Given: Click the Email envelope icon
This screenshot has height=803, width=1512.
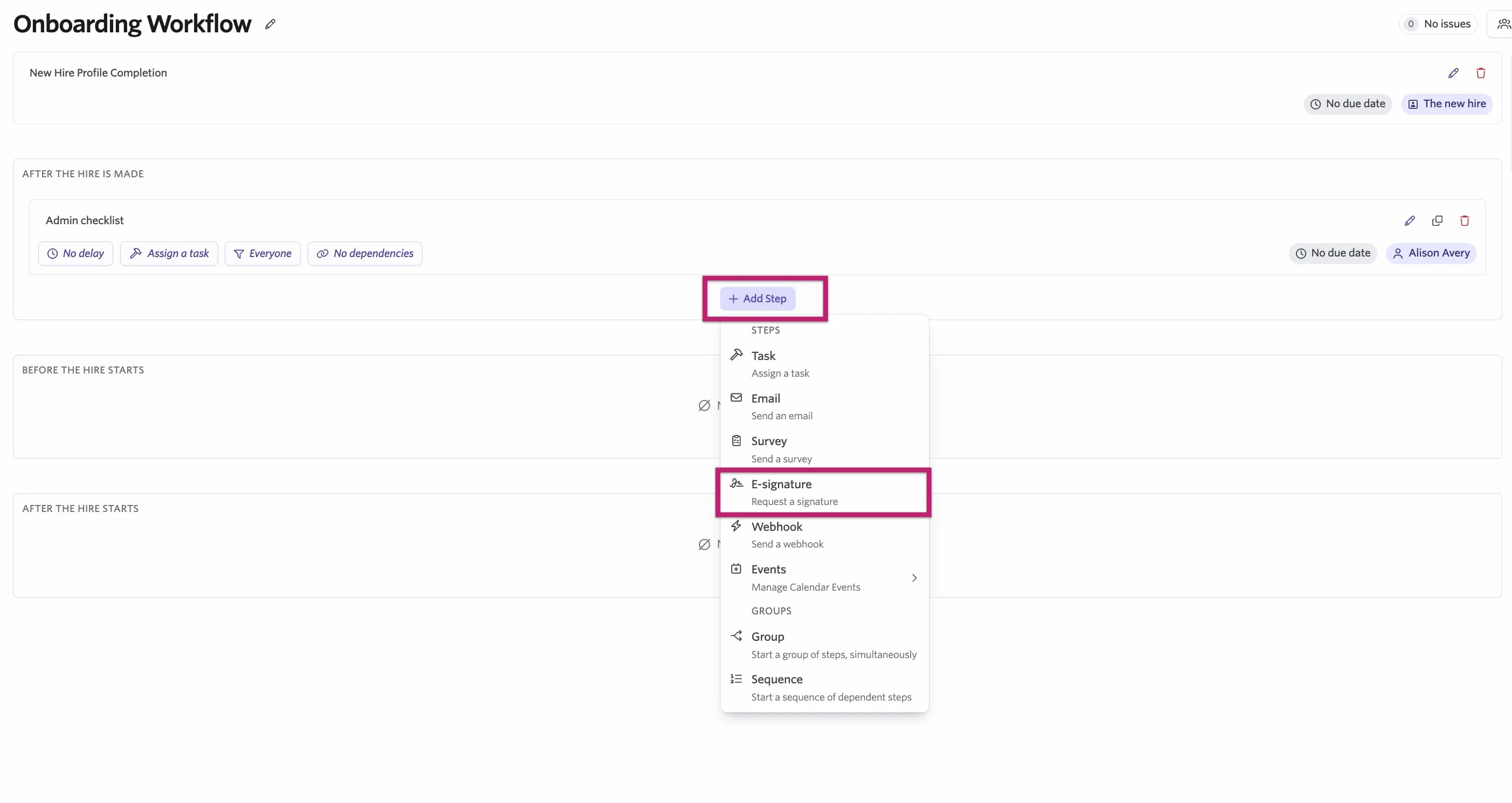Looking at the screenshot, I should pyautogui.click(x=737, y=397).
